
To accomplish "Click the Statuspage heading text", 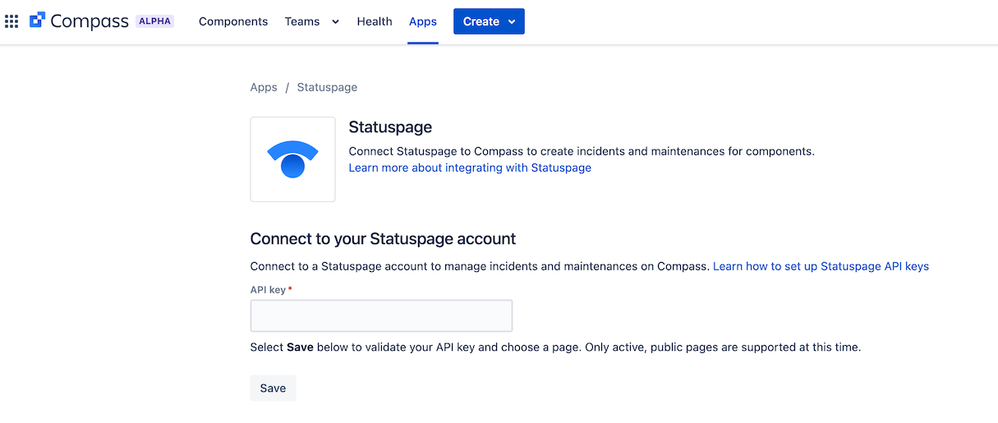I will (390, 127).
